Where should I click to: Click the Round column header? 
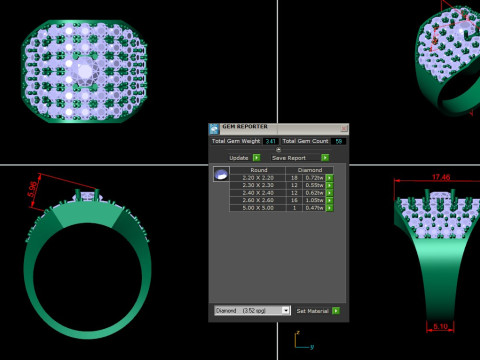pyautogui.click(x=259, y=170)
